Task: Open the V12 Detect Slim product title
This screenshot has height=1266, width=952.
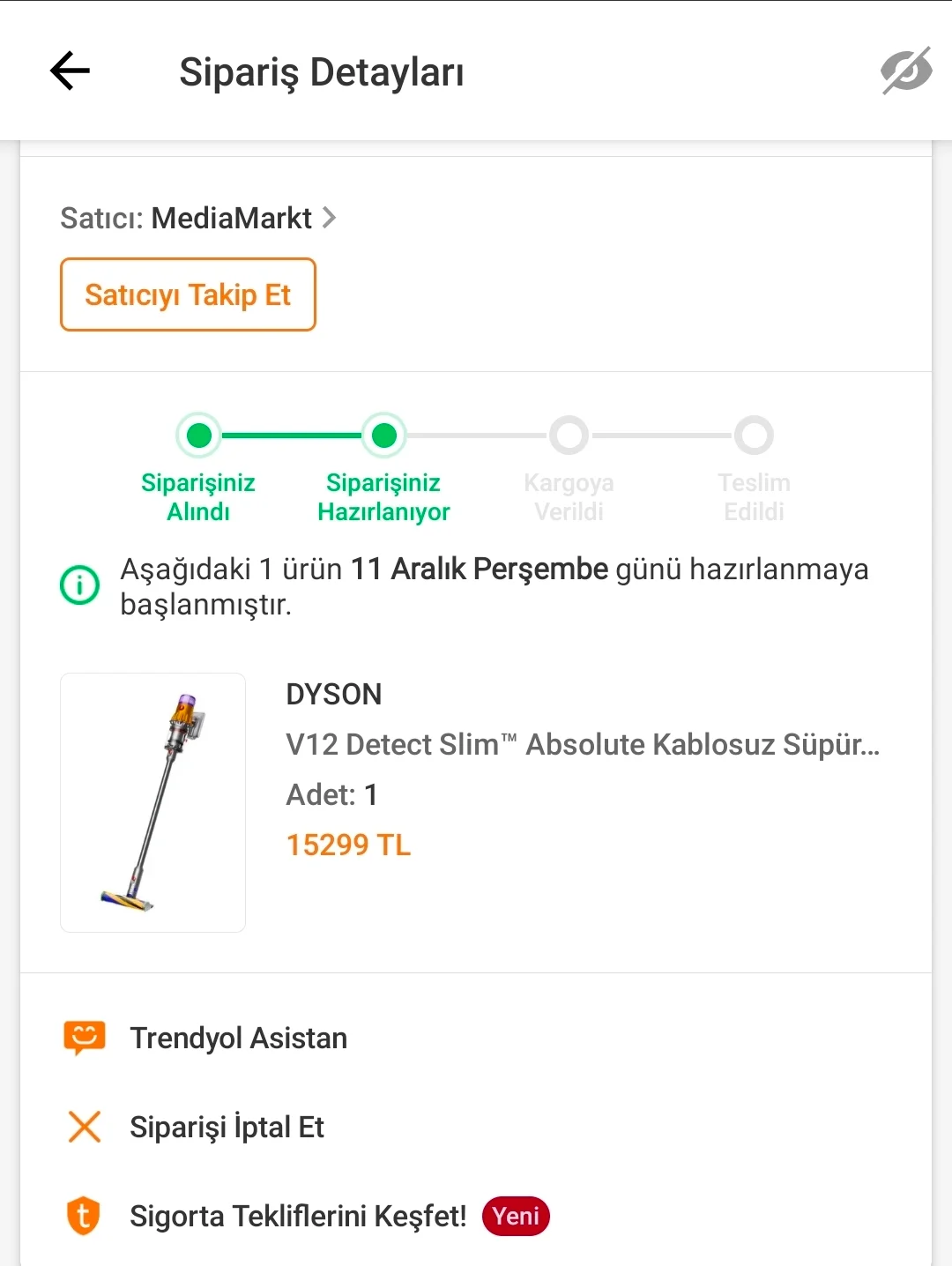Action: pos(582,745)
